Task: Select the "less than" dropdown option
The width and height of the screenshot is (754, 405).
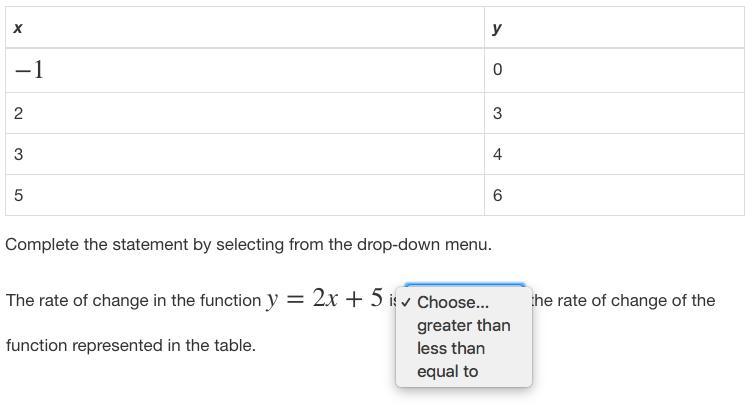Action: [451, 348]
